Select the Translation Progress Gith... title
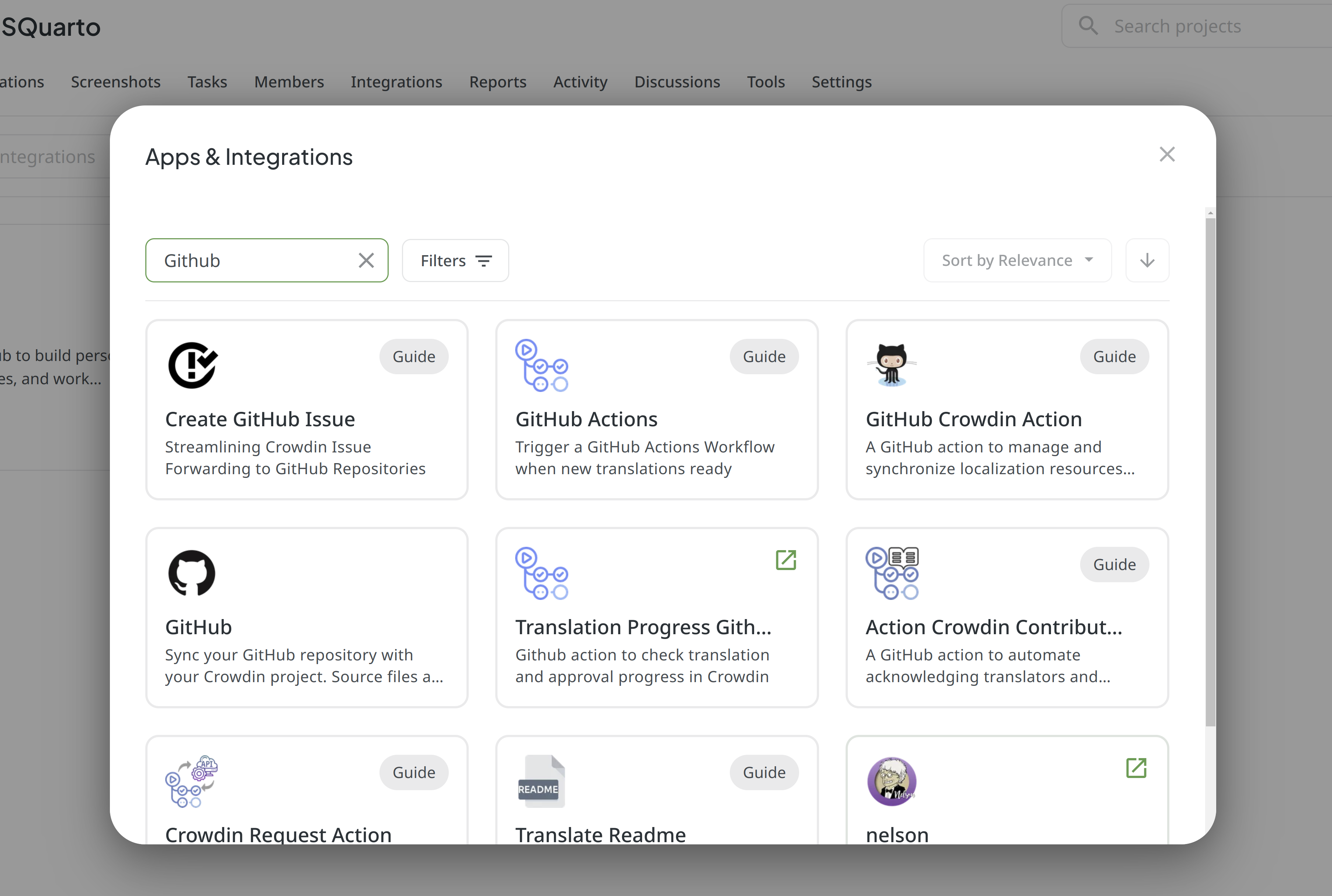This screenshot has width=1332, height=896. click(644, 628)
